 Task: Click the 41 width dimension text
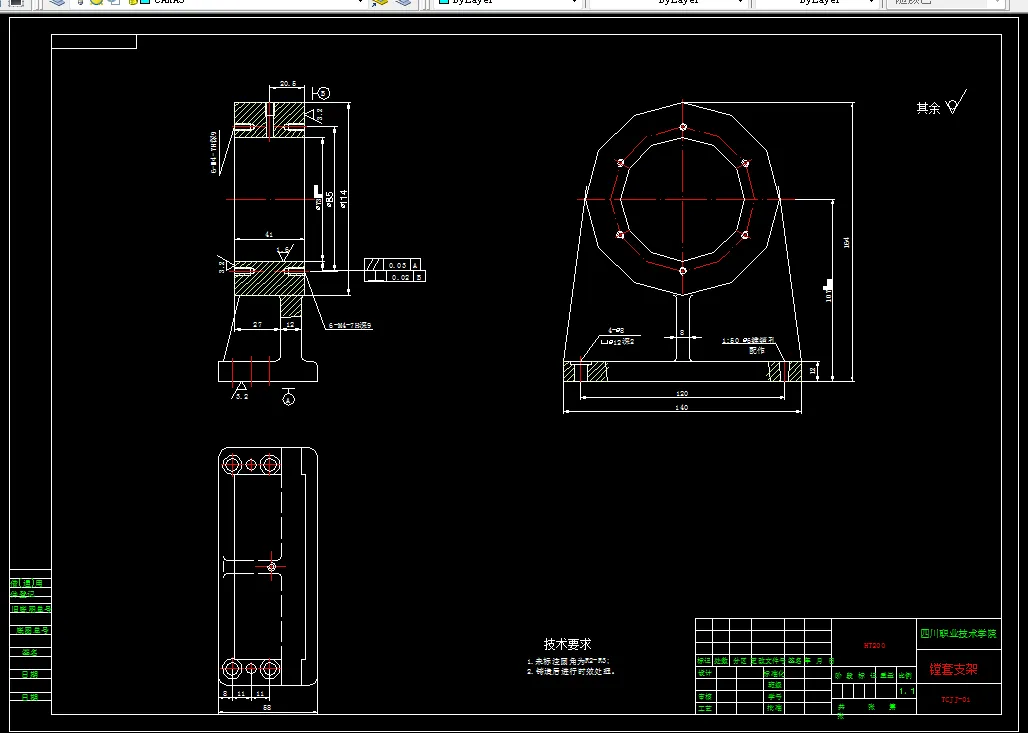pos(269,234)
